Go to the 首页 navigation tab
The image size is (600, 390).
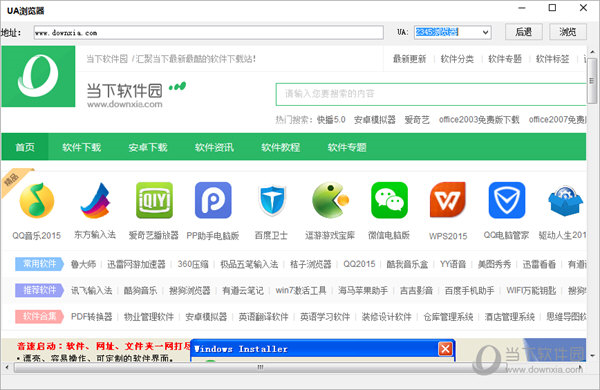tap(25, 147)
